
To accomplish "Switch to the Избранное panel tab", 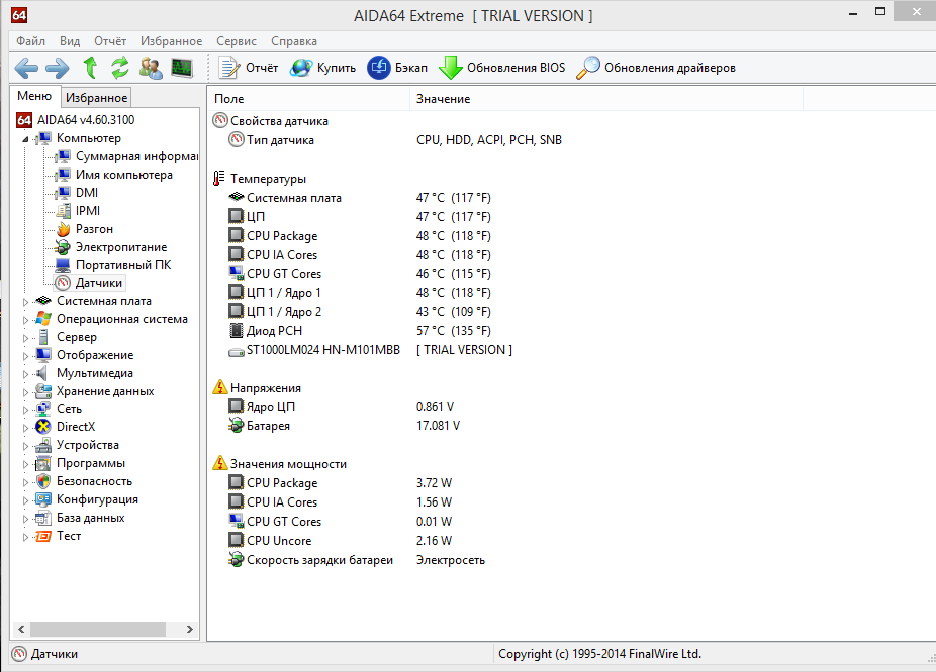I will pos(96,97).
